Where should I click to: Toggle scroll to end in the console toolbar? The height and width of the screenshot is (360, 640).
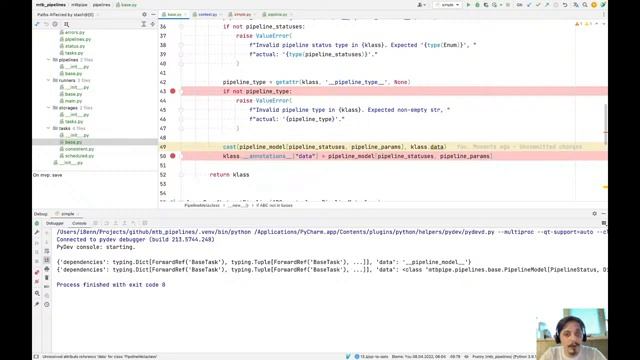[47, 260]
